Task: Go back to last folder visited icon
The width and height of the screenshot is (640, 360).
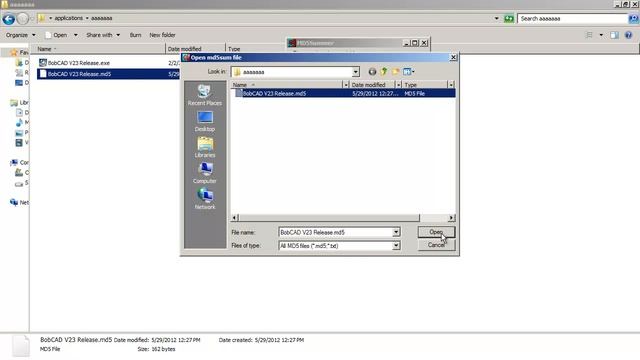Action: tap(372, 72)
